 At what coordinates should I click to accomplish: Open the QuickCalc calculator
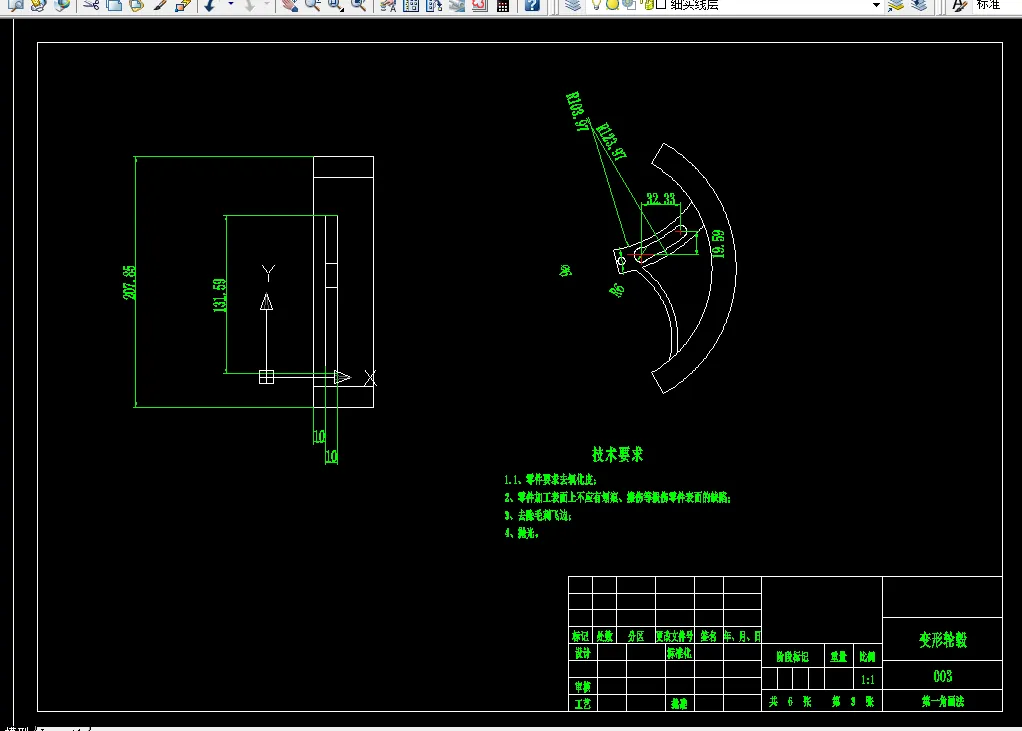(x=503, y=5)
